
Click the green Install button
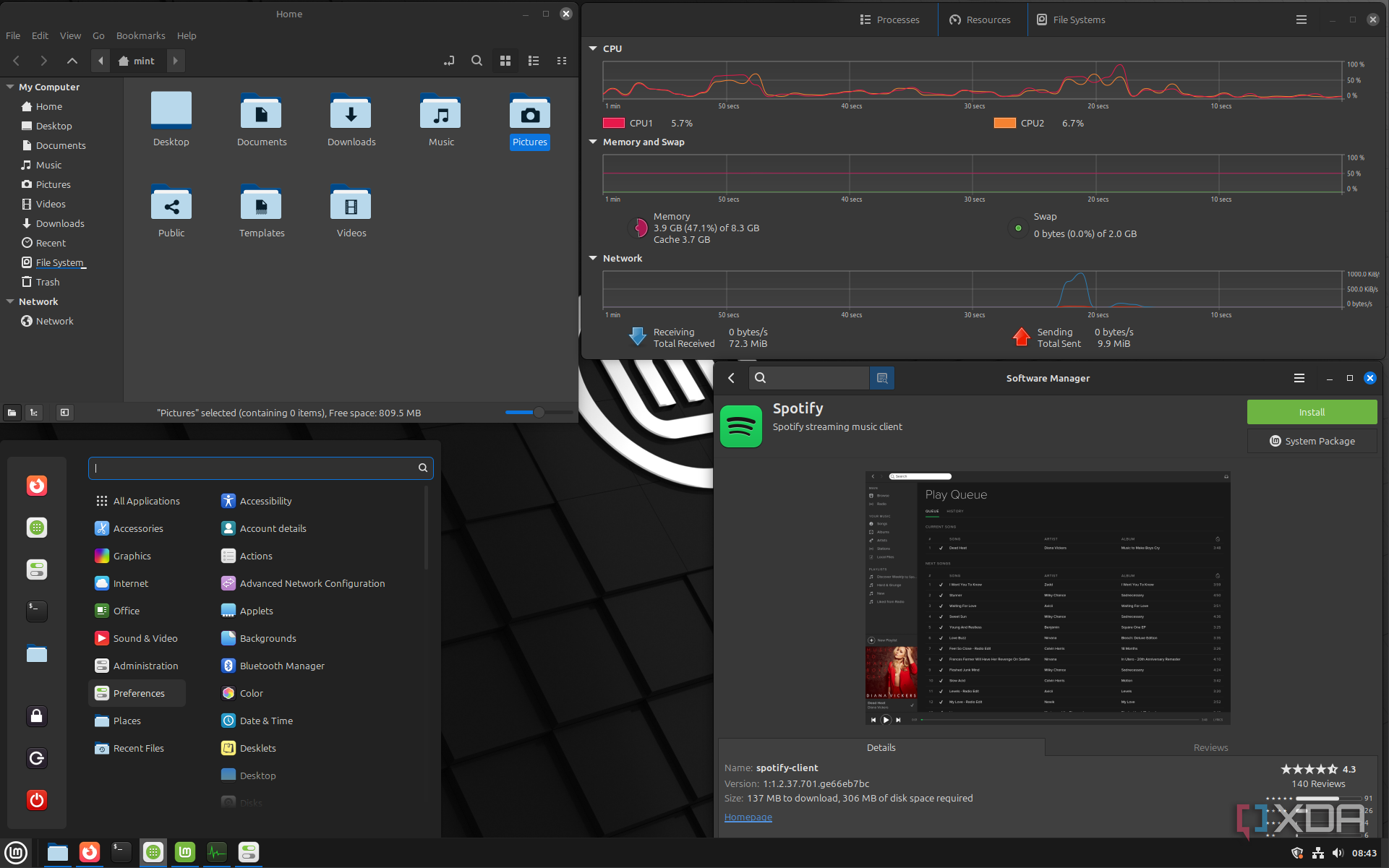coord(1311,412)
